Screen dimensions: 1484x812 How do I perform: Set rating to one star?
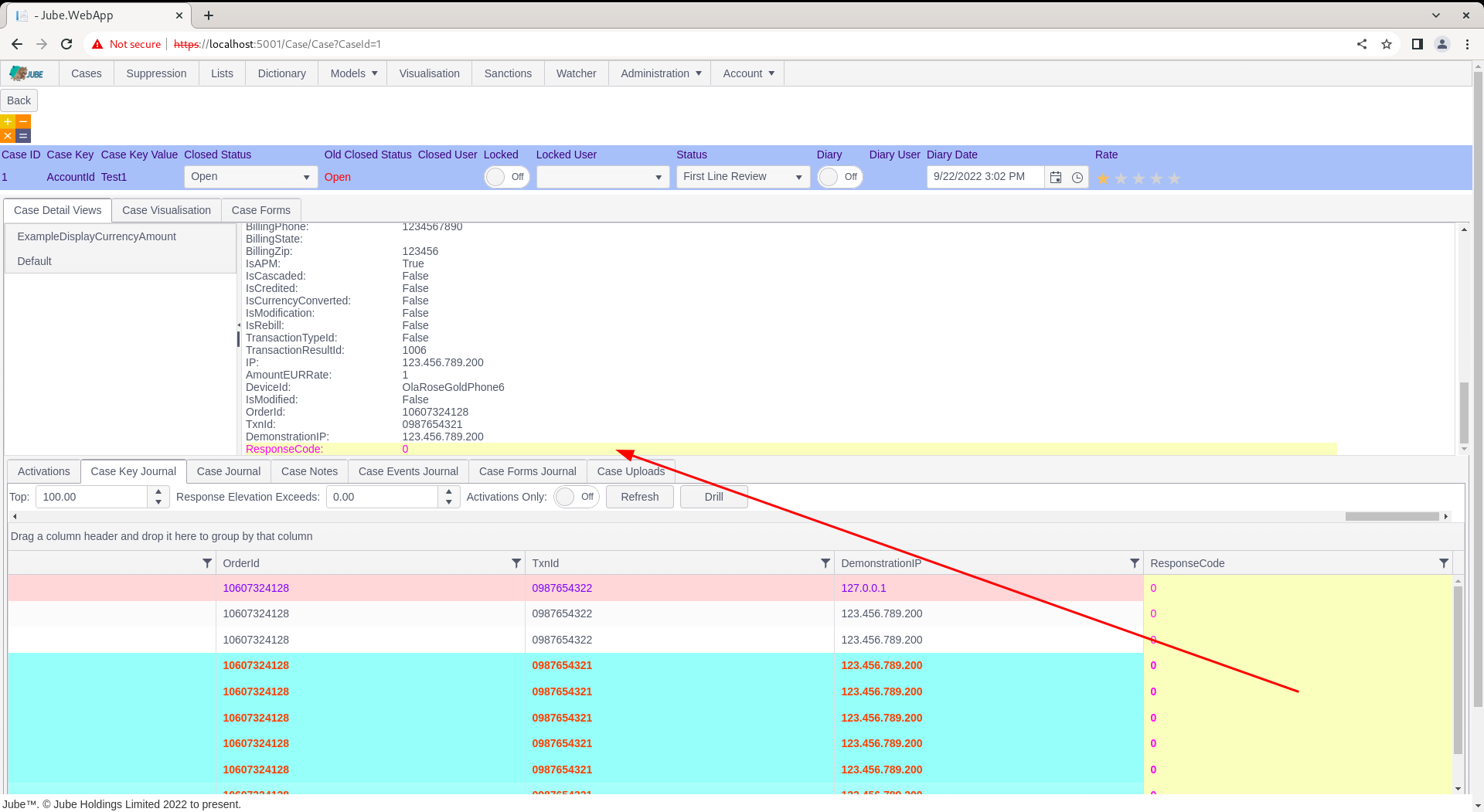click(x=1103, y=178)
